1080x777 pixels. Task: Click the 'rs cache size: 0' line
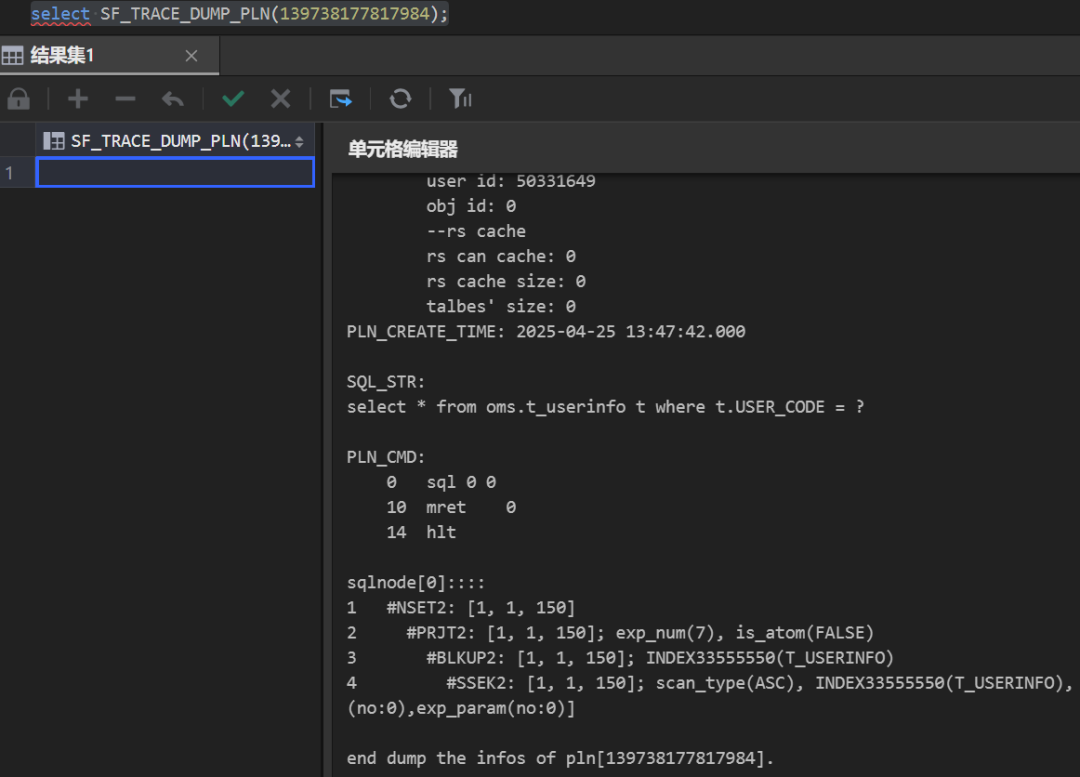(x=506, y=281)
